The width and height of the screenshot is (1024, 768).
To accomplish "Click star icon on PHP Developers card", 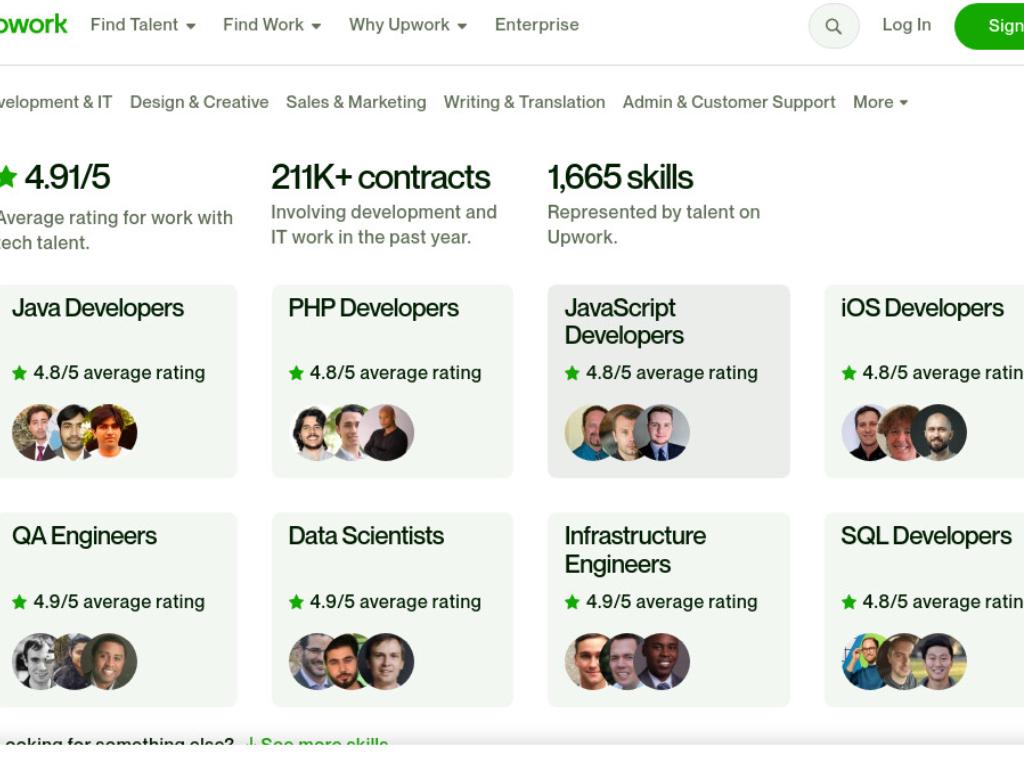I will click(296, 373).
